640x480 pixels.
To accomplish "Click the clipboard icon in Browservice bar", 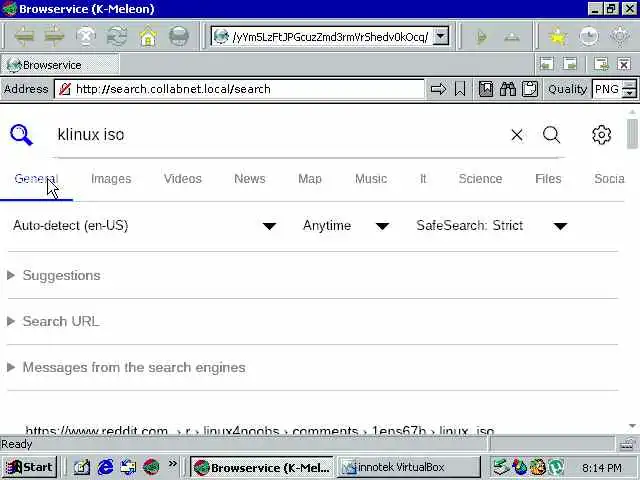I will (530, 89).
